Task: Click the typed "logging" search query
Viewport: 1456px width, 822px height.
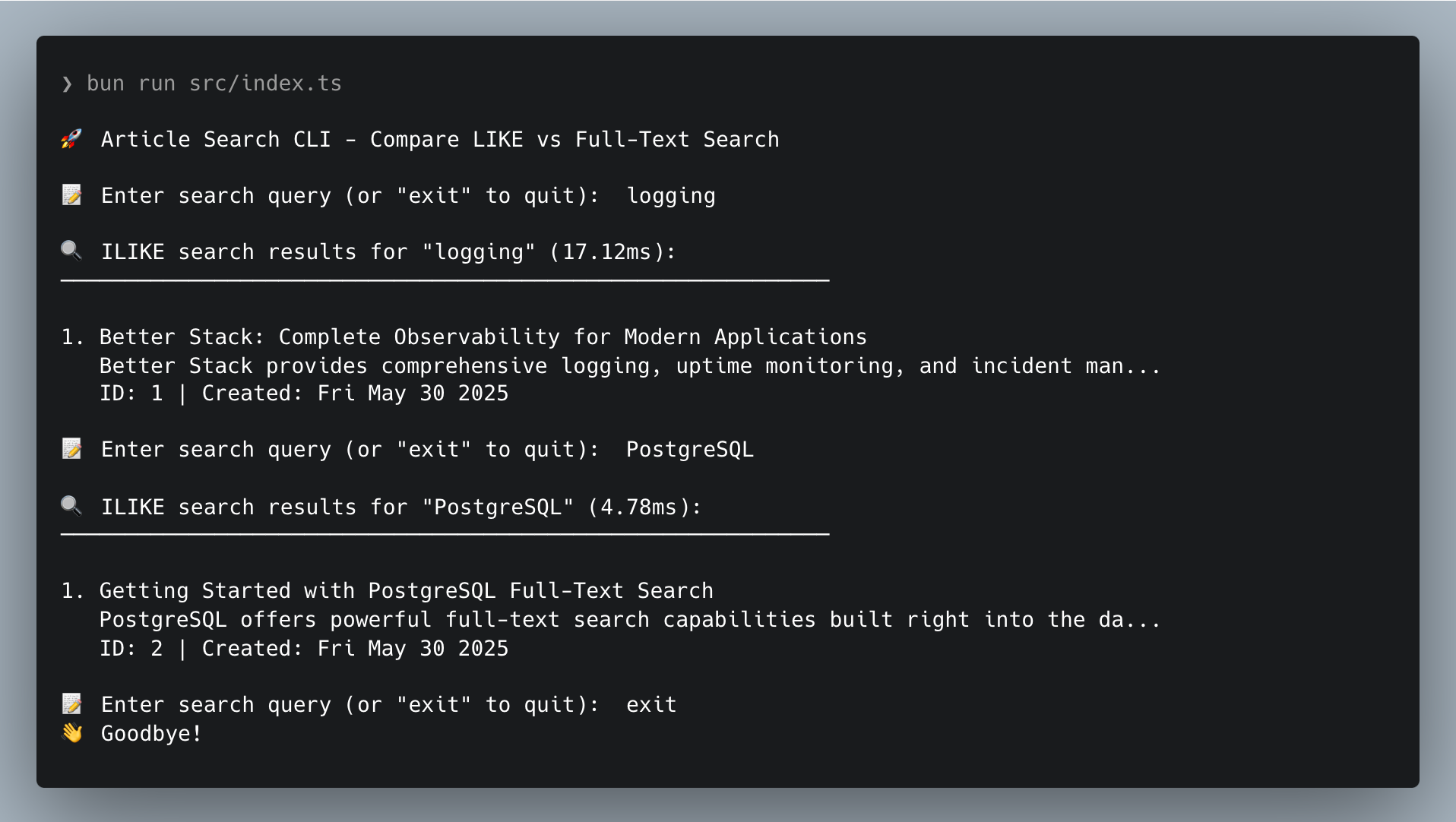Action: coord(670,196)
